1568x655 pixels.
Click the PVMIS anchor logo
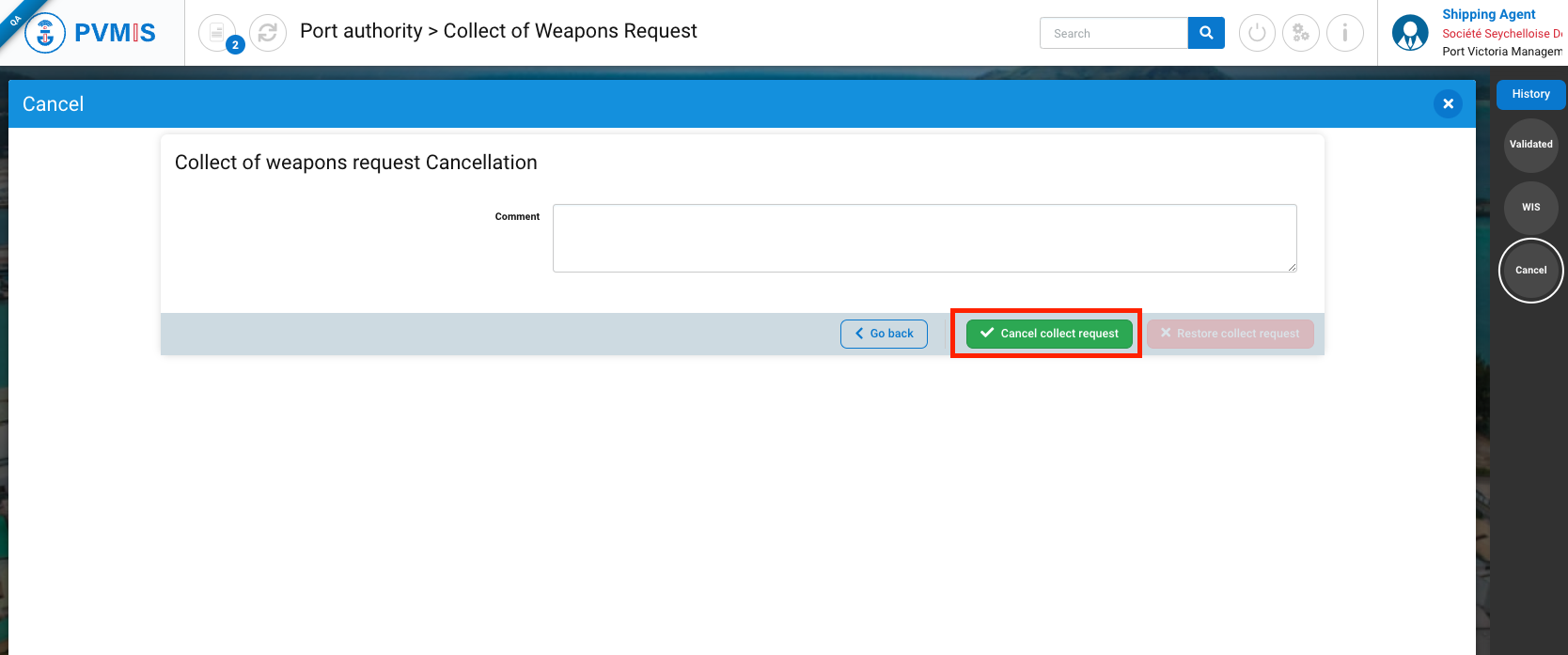click(45, 33)
